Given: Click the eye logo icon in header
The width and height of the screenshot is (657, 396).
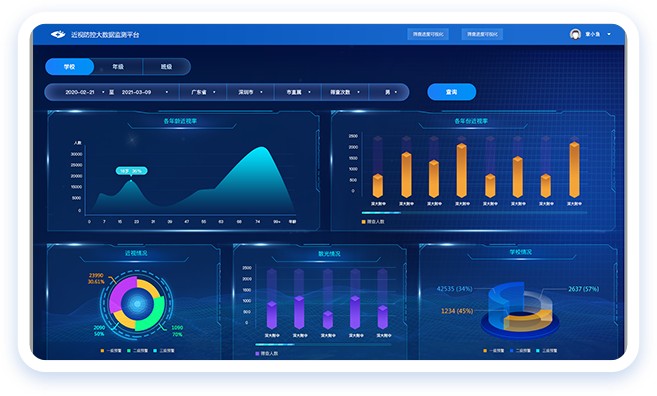Looking at the screenshot, I should pos(58,34).
